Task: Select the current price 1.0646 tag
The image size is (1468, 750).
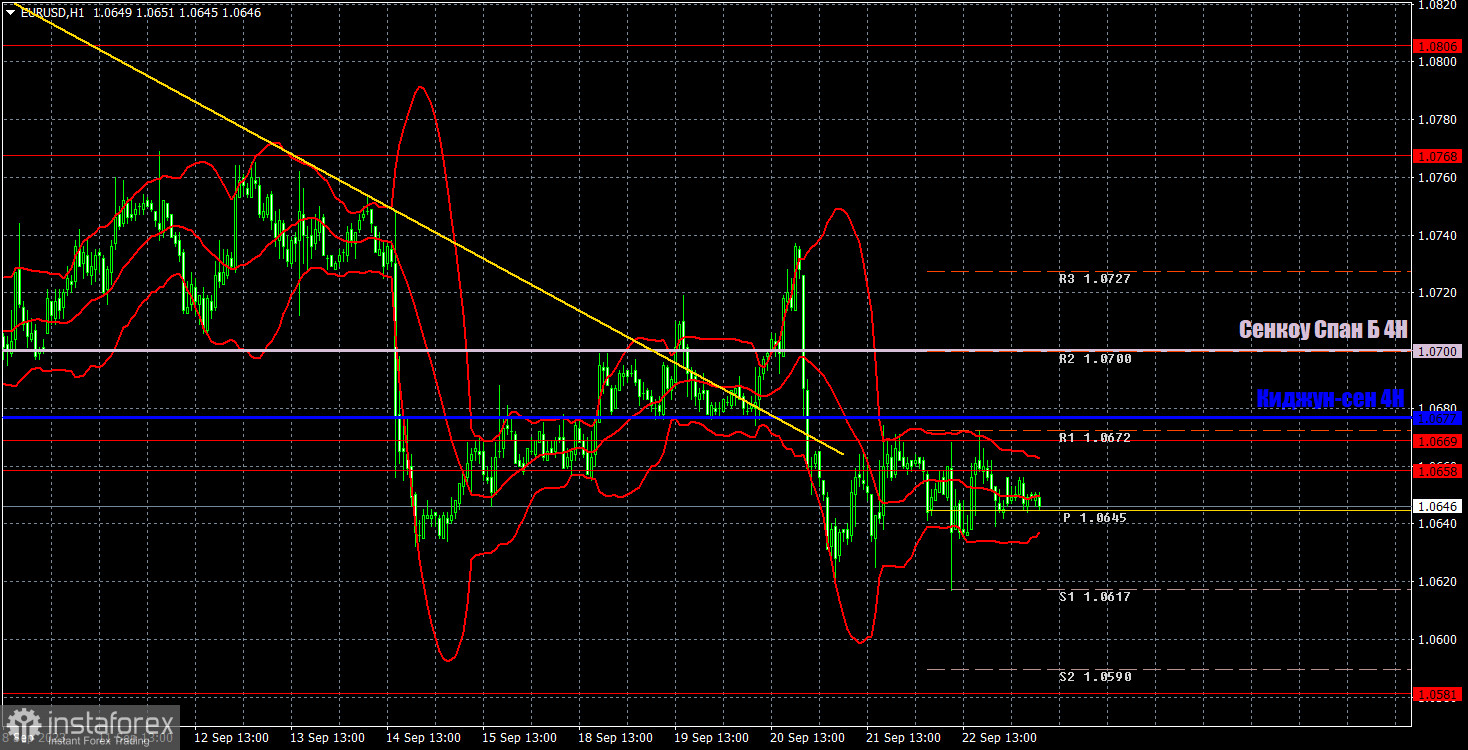Action: click(x=1438, y=507)
